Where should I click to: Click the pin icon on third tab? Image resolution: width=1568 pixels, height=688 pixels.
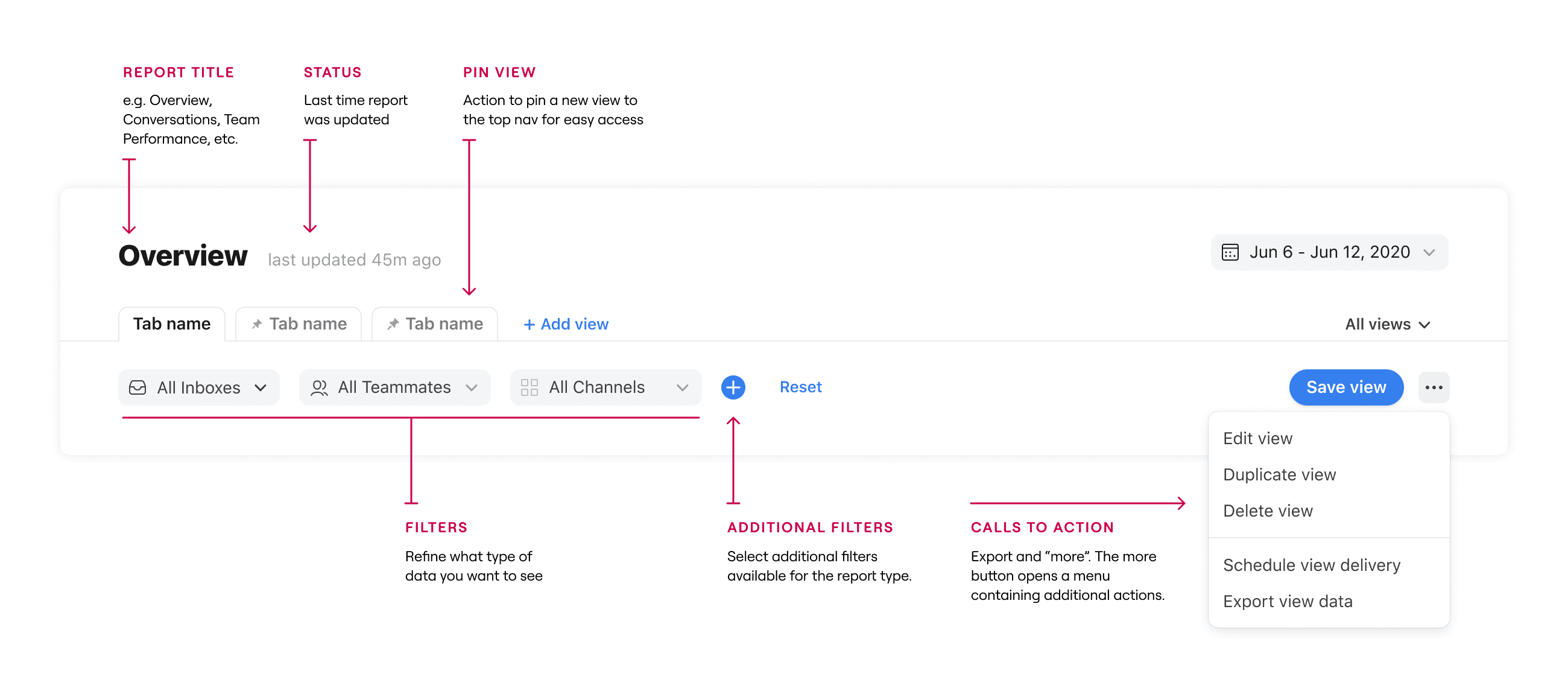pyautogui.click(x=393, y=323)
